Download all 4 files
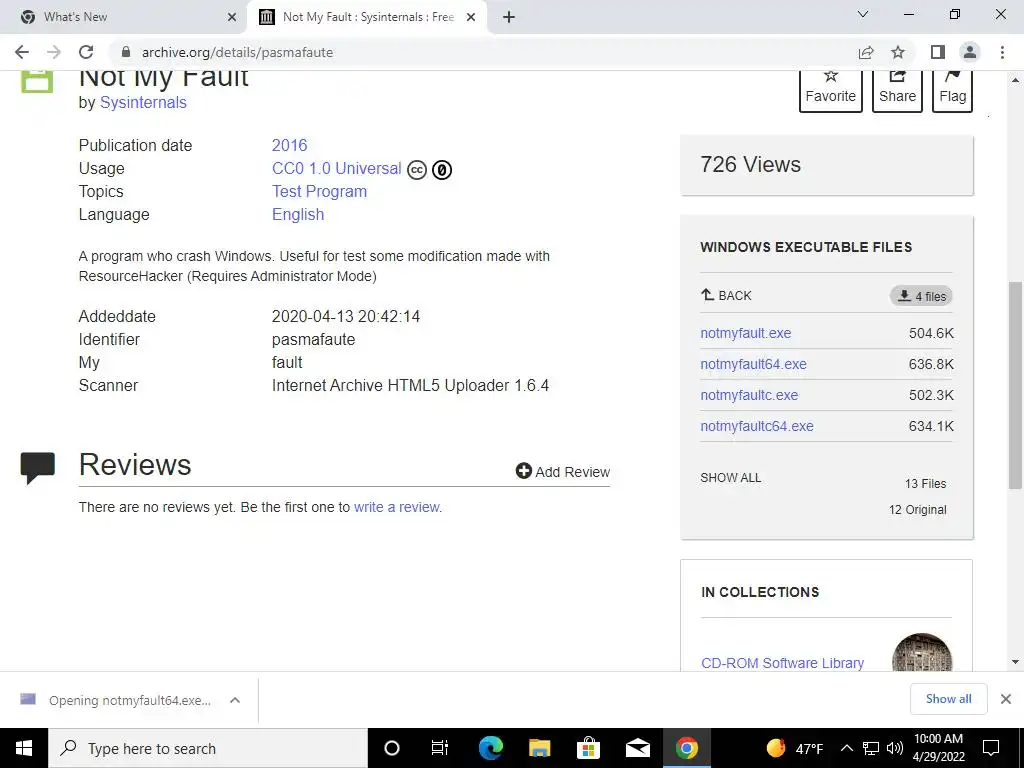This screenshot has width=1024, height=768. pyautogui.click(x=921, y=296)
